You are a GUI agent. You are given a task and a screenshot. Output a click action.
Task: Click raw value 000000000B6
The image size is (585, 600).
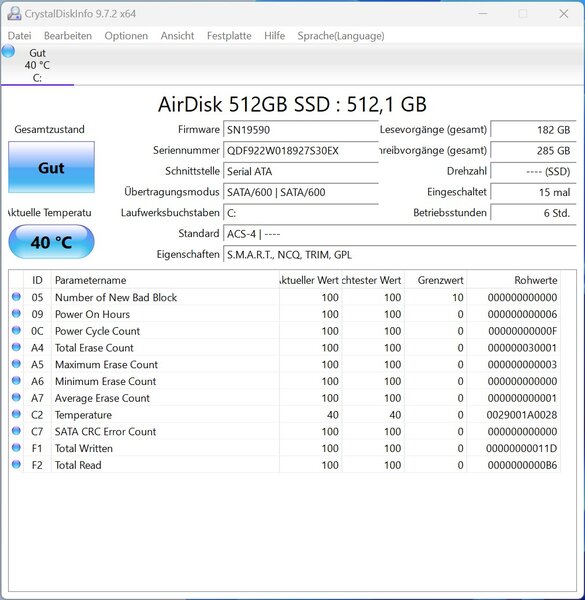pyautogui.click(x=522, y=465)
